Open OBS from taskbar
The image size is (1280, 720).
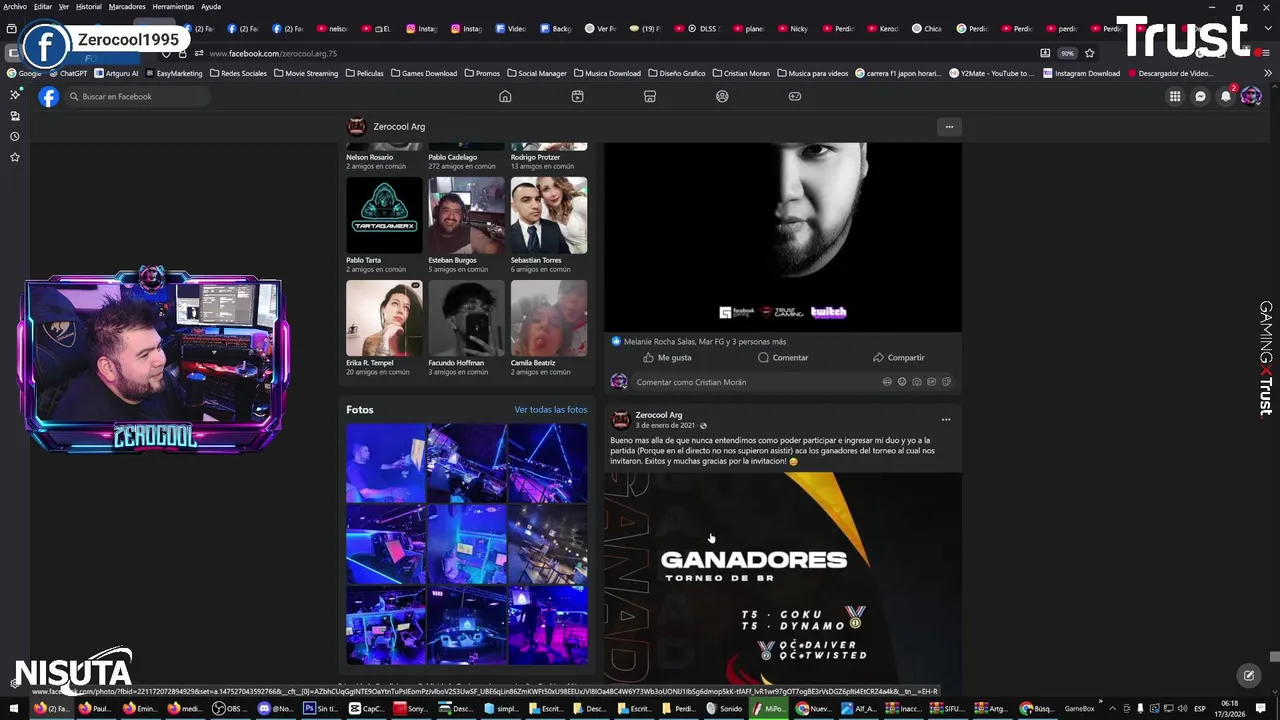228,708
